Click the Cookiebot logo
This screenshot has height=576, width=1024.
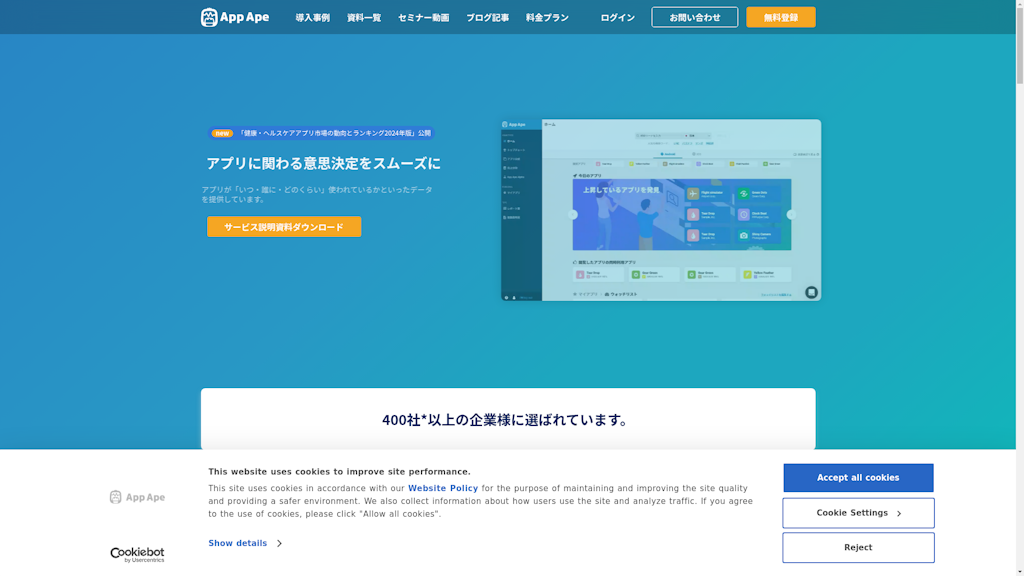[137, 554]
